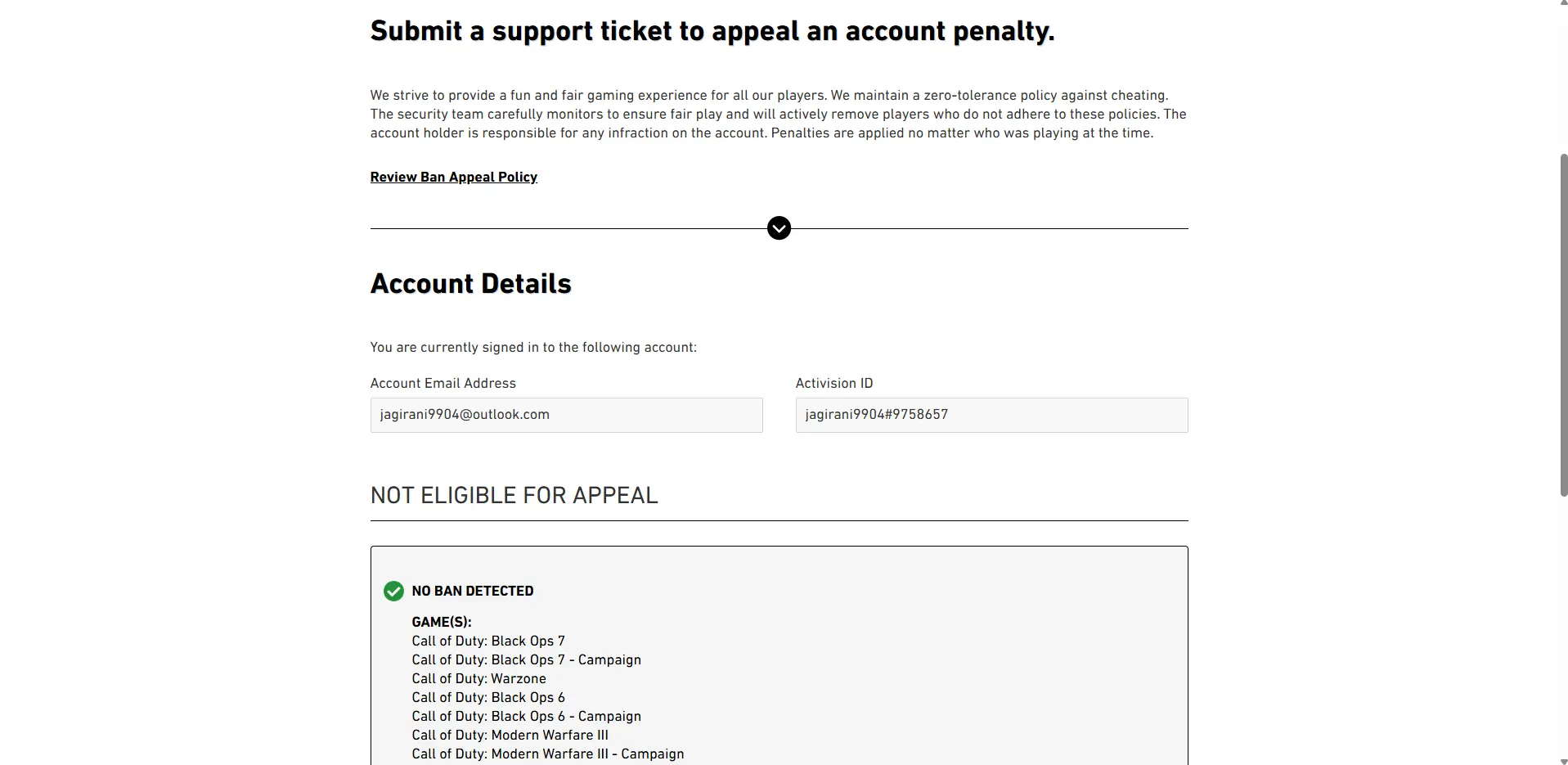Click the Account Details heading
This screenshot has height=765, width=1568.
point(470,284)
